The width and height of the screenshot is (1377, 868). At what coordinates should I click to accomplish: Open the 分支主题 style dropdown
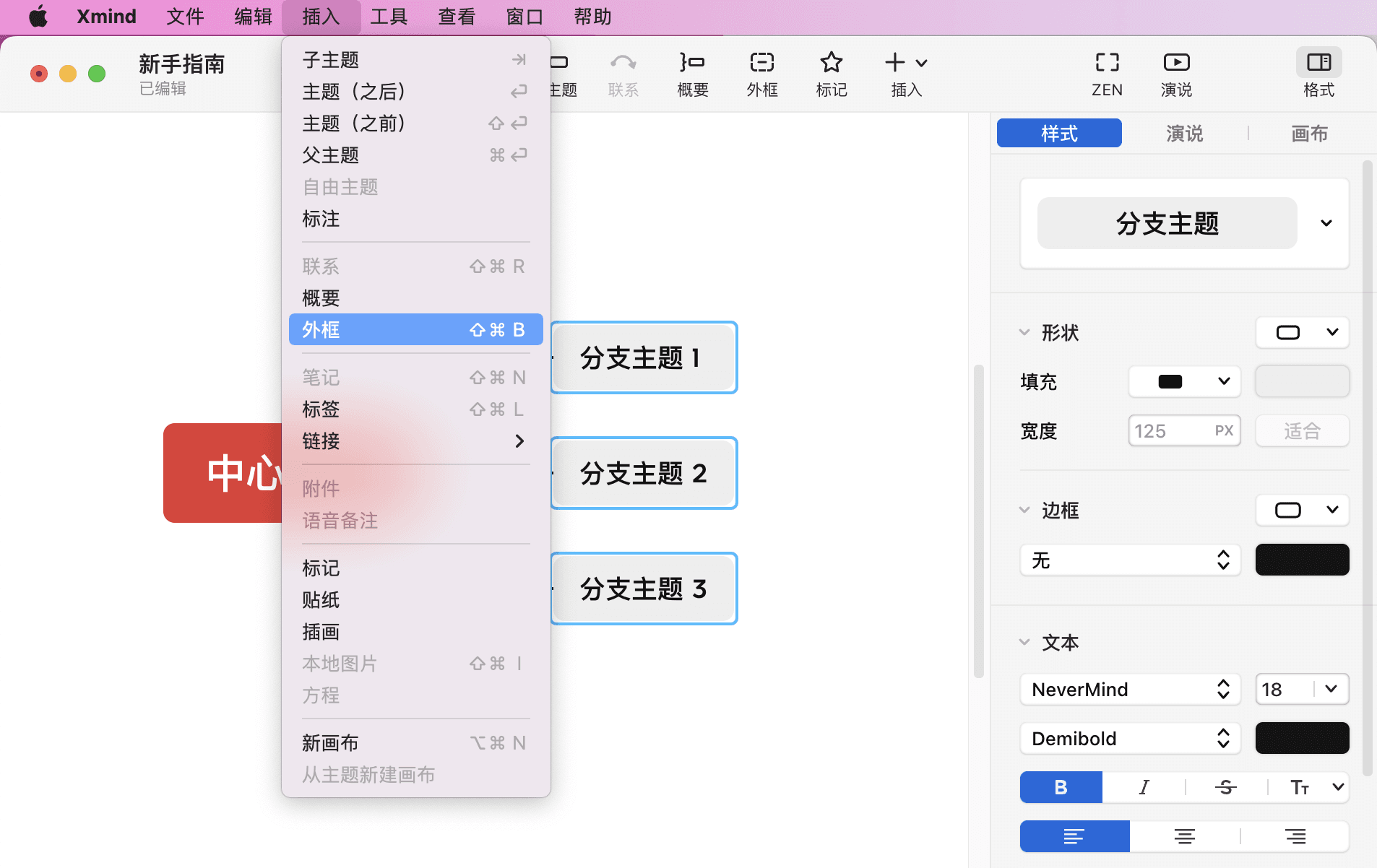[x=1326, y=223]
